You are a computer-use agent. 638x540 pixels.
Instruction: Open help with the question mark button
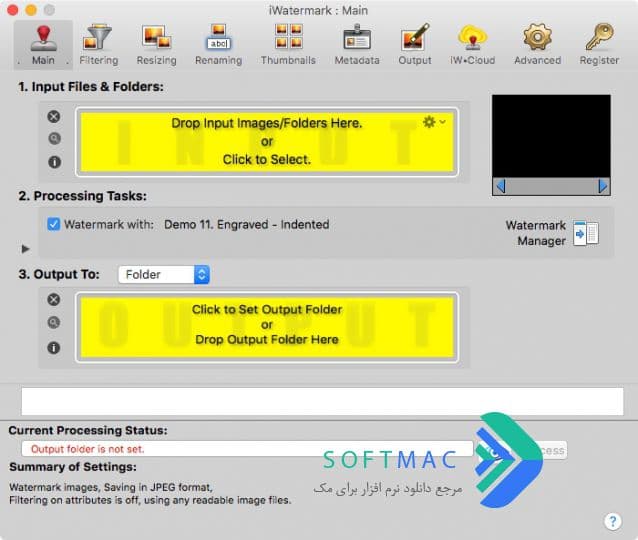(613, 521)
